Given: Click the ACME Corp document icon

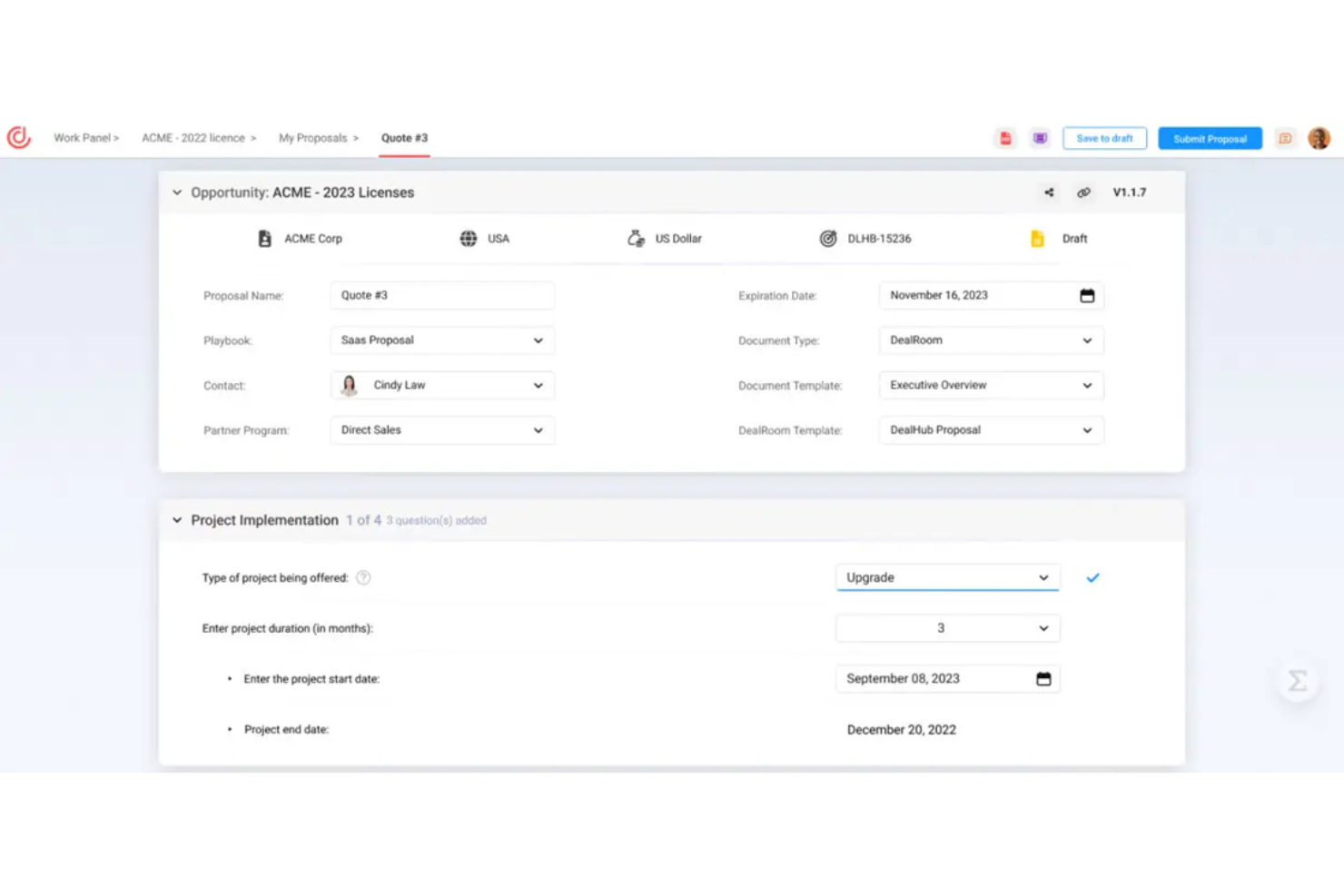Looking at the screenshot, I should coord(264,239).
